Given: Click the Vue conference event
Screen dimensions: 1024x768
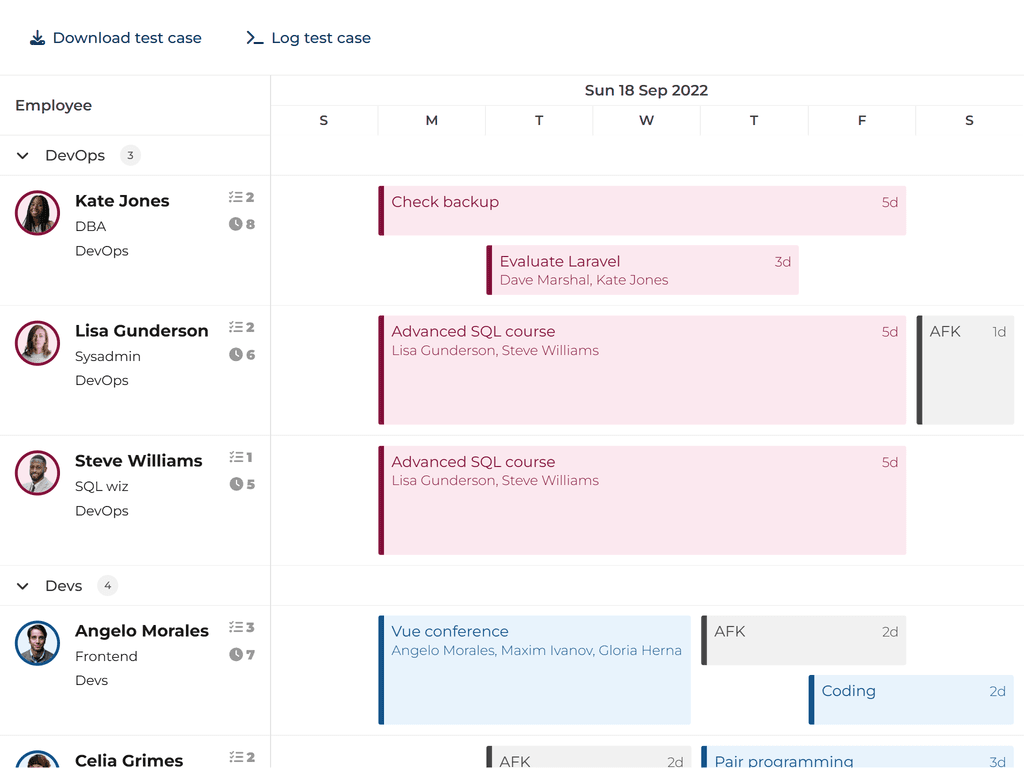Looking at the screenshot, I should pyautogui.click(x=535, y=670).
